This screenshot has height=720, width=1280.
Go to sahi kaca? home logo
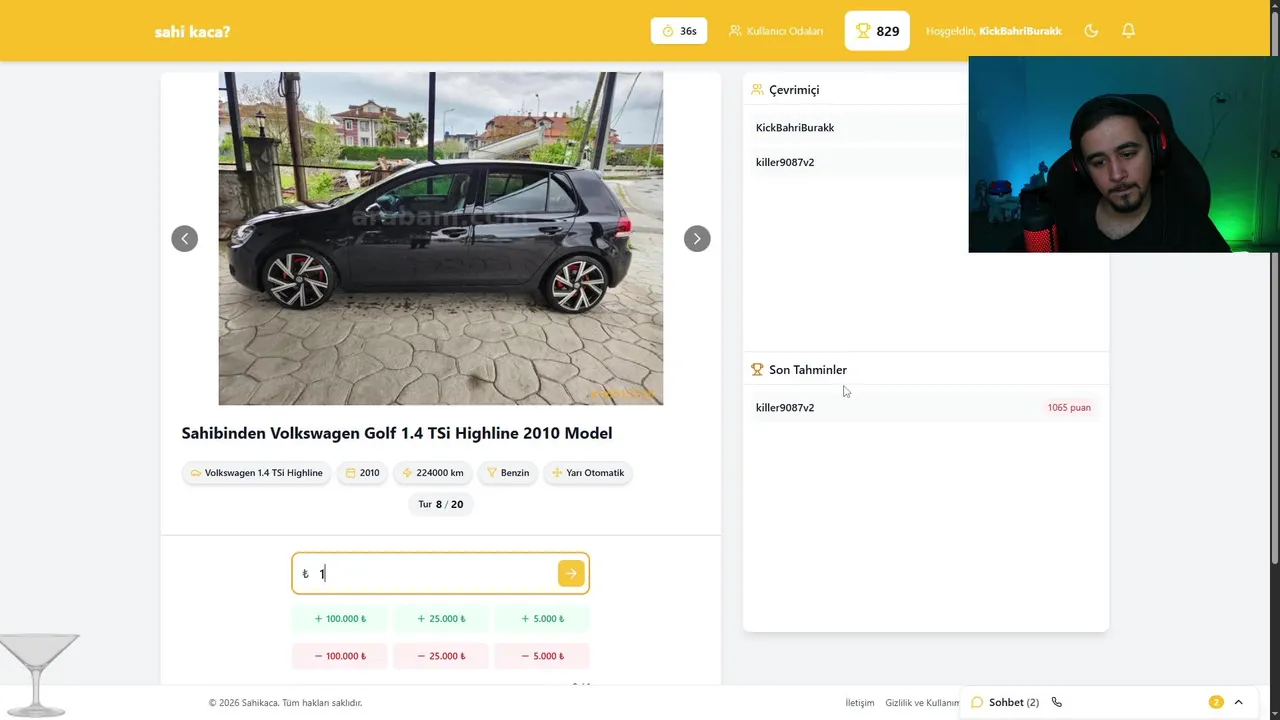(192, 31)
